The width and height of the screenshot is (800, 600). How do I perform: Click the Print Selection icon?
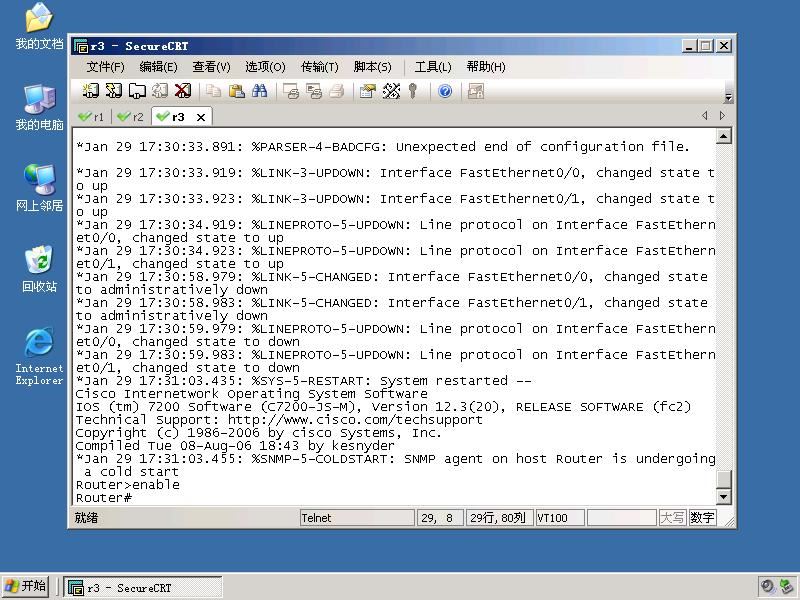pos(314,91)
